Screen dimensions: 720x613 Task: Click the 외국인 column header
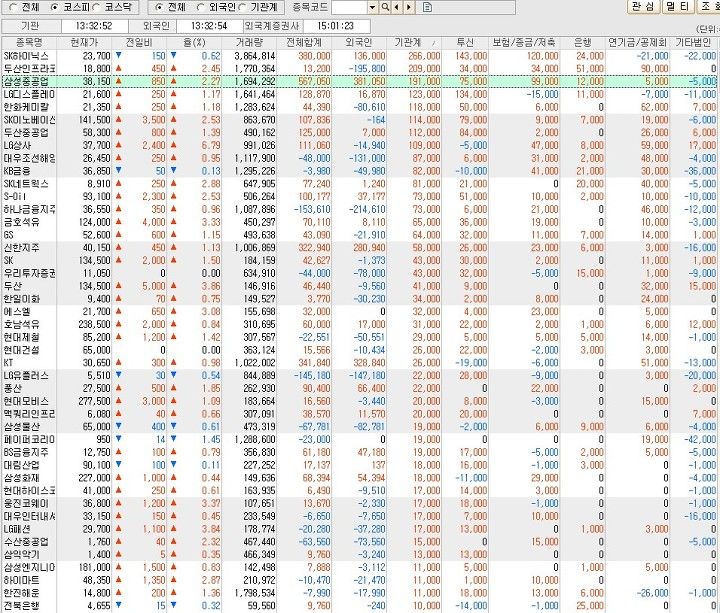[359, 43]
